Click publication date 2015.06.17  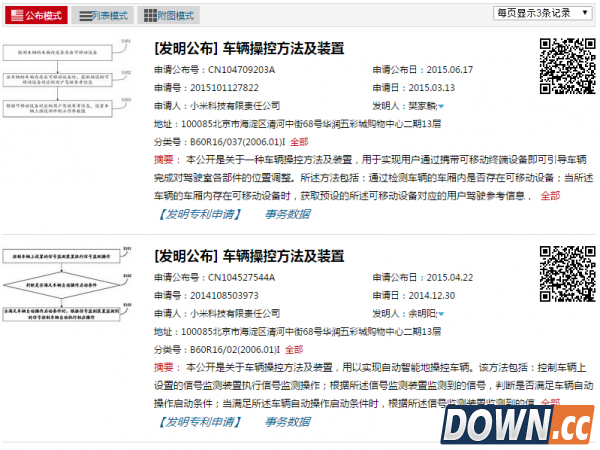coord(450,70)
